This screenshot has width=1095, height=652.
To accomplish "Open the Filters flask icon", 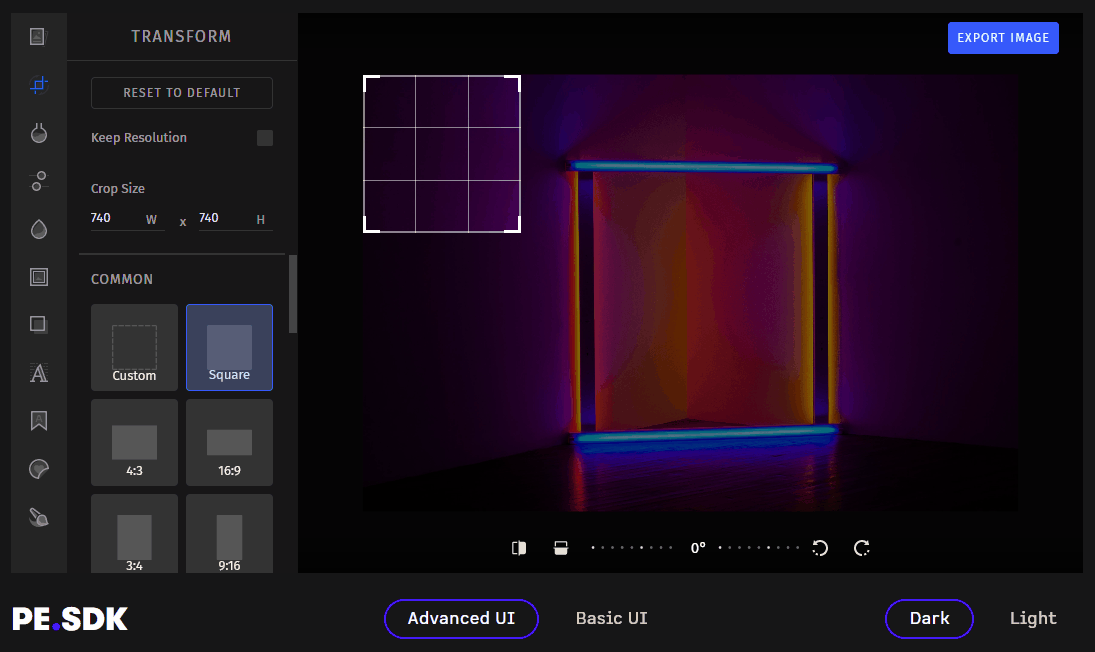I will point(38,133).
